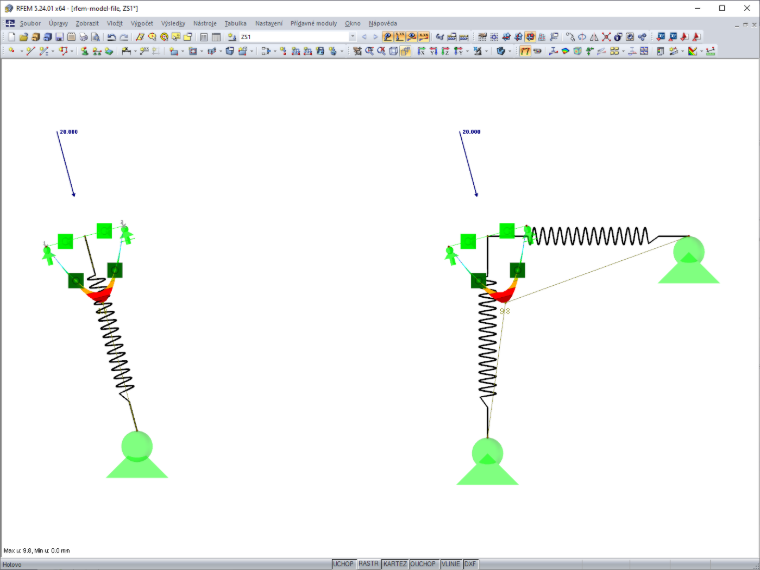Open the ZS1 load case dropdown arrow
This screenshot has width=760, height=570.
(352, 37)
